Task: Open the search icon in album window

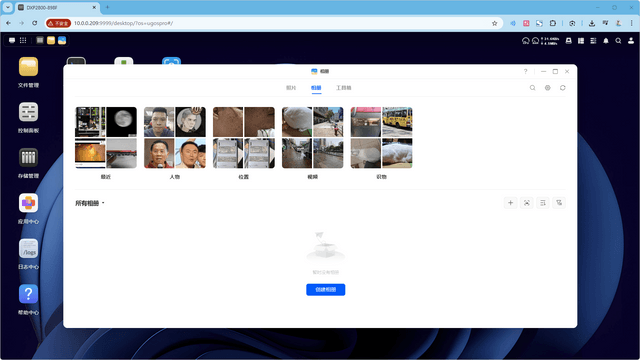Action: pos(532,88)
